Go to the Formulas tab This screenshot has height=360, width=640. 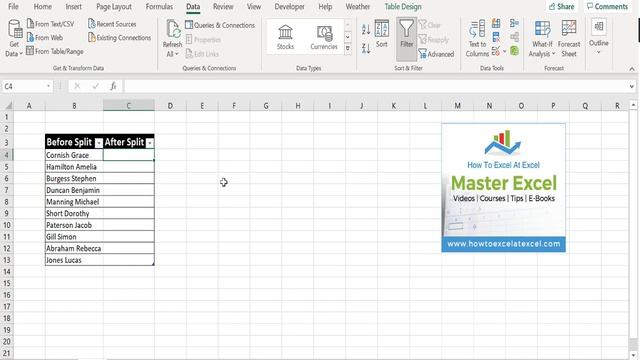[x=159, y=7]
